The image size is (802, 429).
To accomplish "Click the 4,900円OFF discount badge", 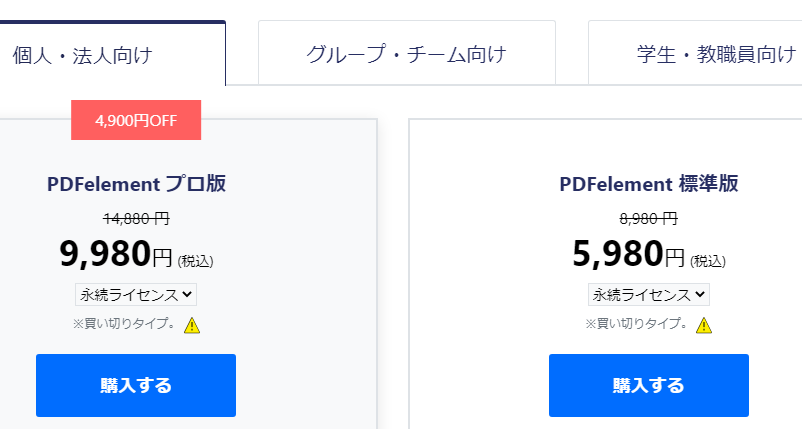I will 136,120.
